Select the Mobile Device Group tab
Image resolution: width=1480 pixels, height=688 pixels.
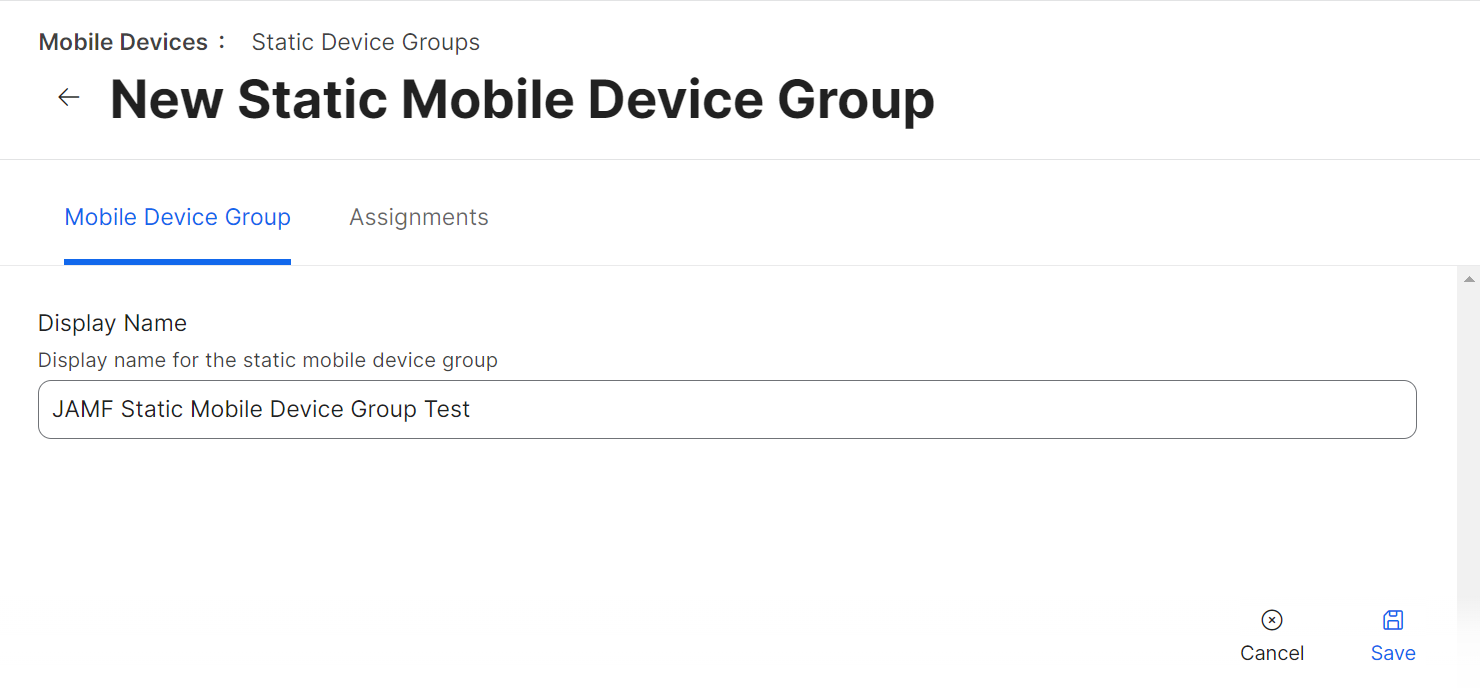click(177, 217)
